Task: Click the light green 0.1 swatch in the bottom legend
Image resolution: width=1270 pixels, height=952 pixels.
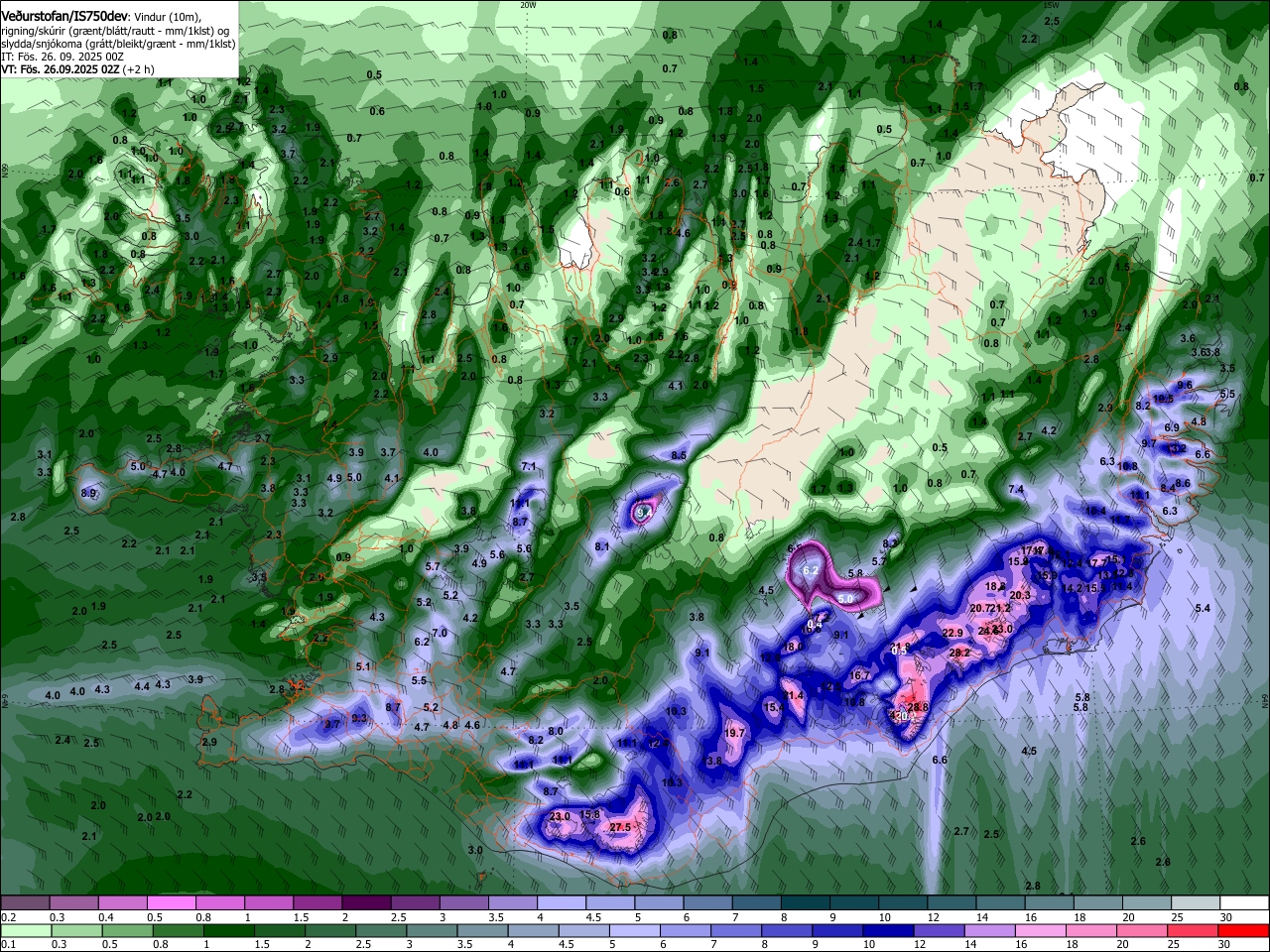Action: [25, 930]
